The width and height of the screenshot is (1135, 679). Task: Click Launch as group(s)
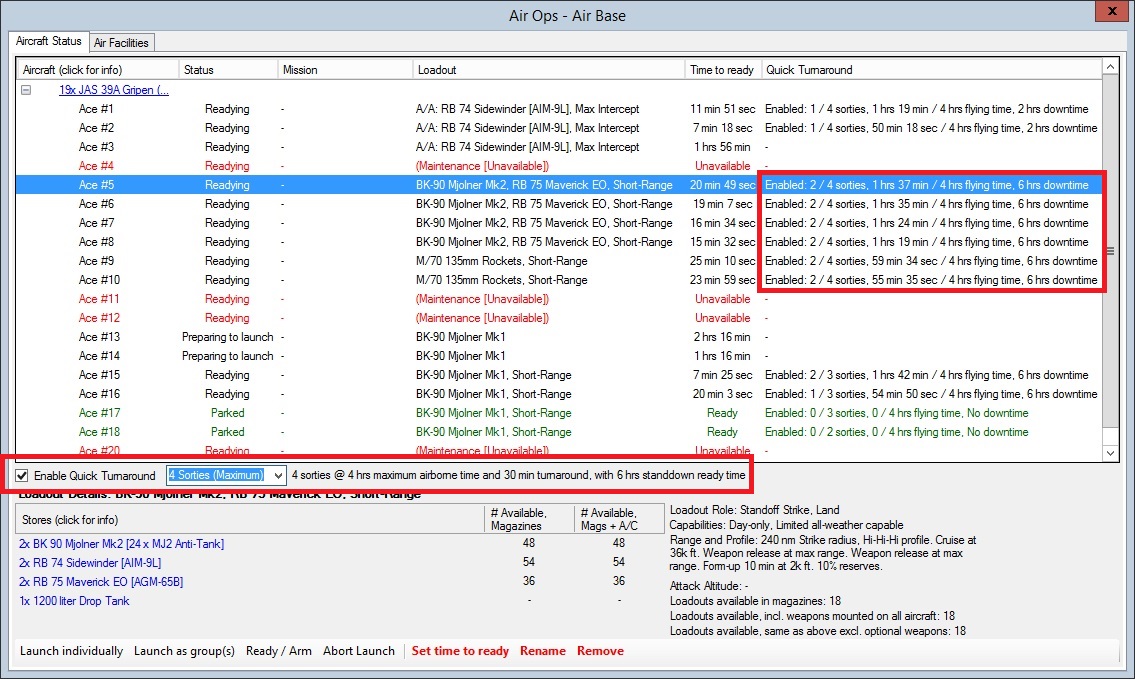pyautogui.click(x=185, y=651)
